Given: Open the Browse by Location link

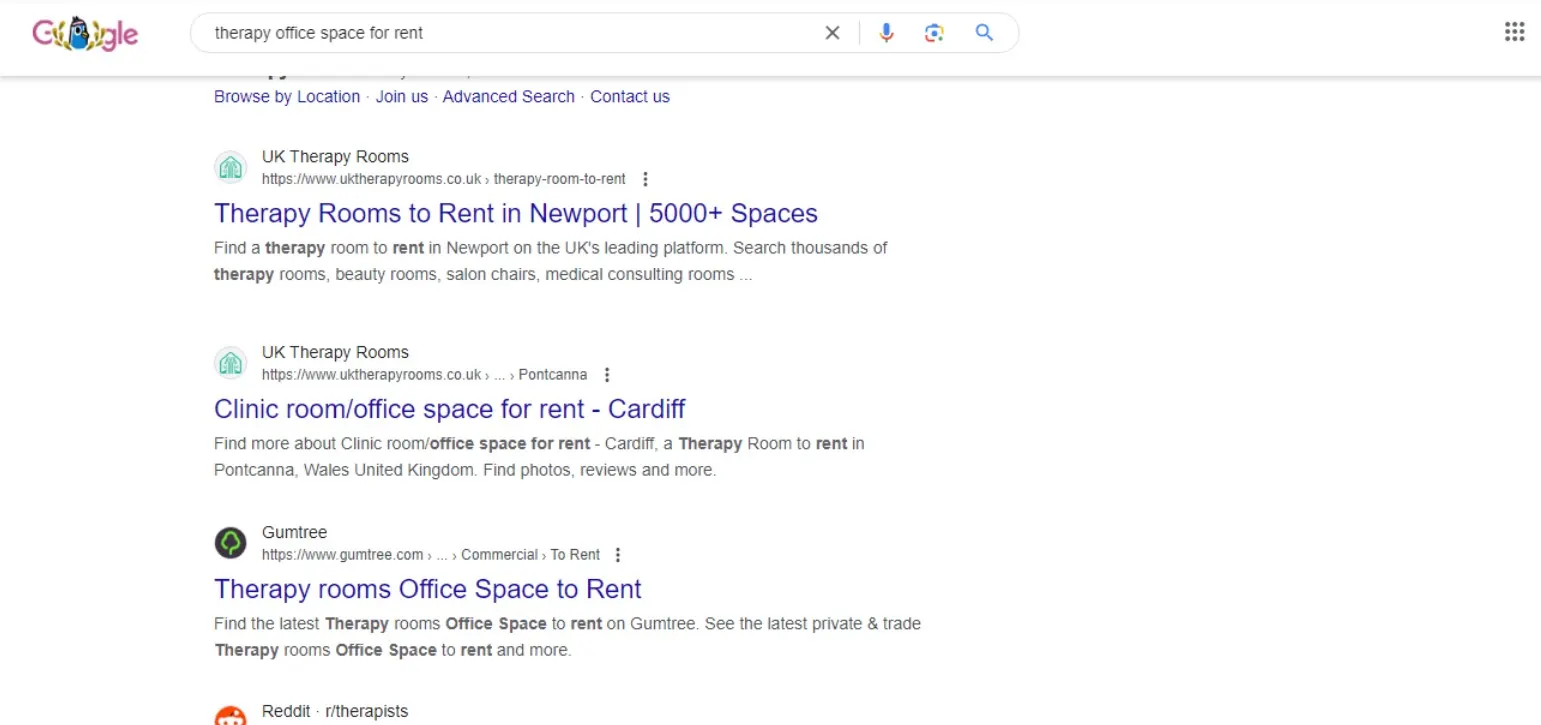Looking at the screenshot, I should click(x=287, y=97).
